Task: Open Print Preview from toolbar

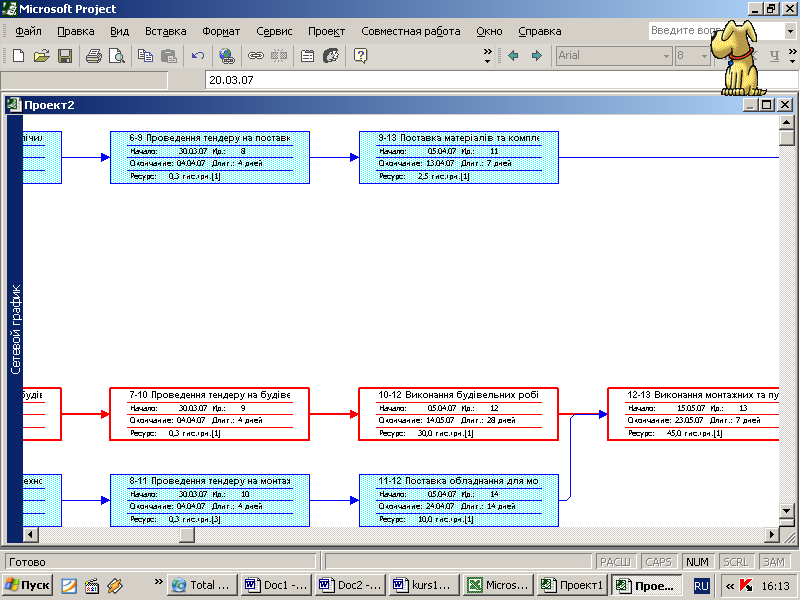Action: tap(116, 56)
